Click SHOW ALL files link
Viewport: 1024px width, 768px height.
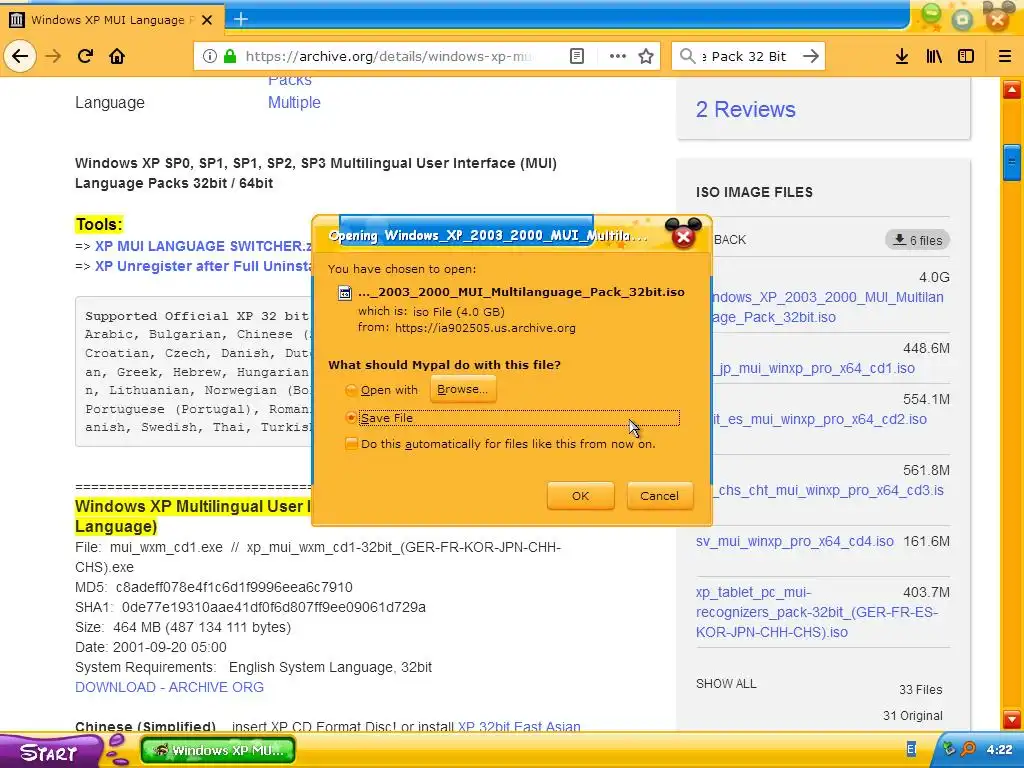[x=726, y=684]
